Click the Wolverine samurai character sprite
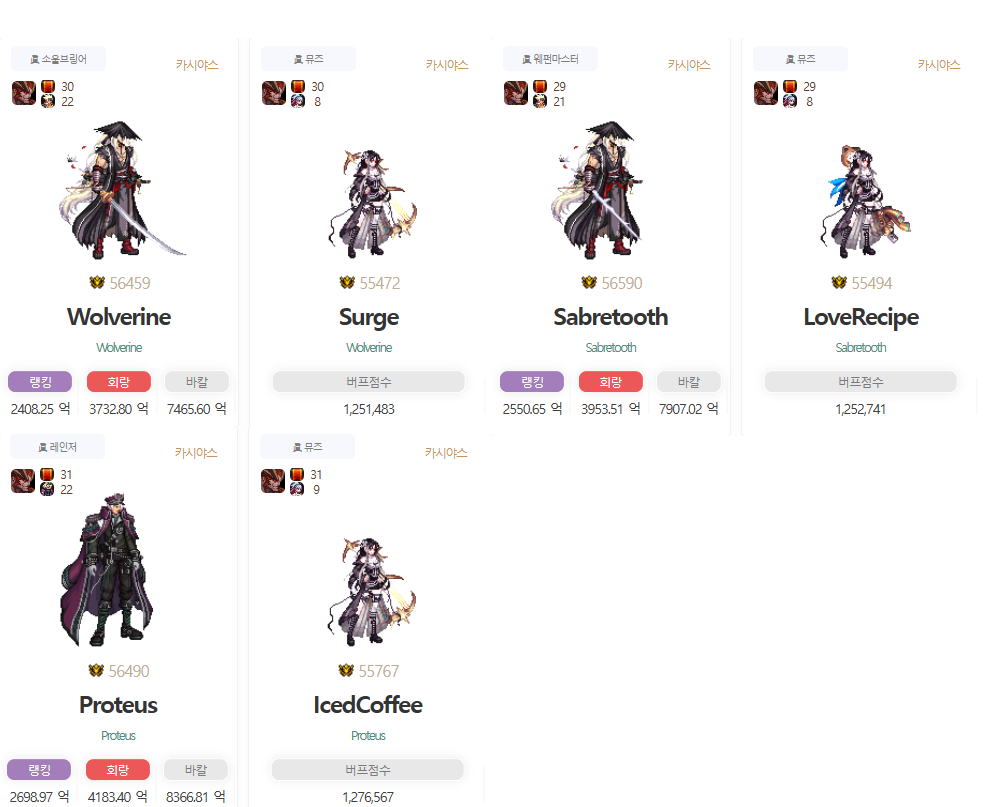The height and width of the screenshot is (807, 983). point(119,190)
